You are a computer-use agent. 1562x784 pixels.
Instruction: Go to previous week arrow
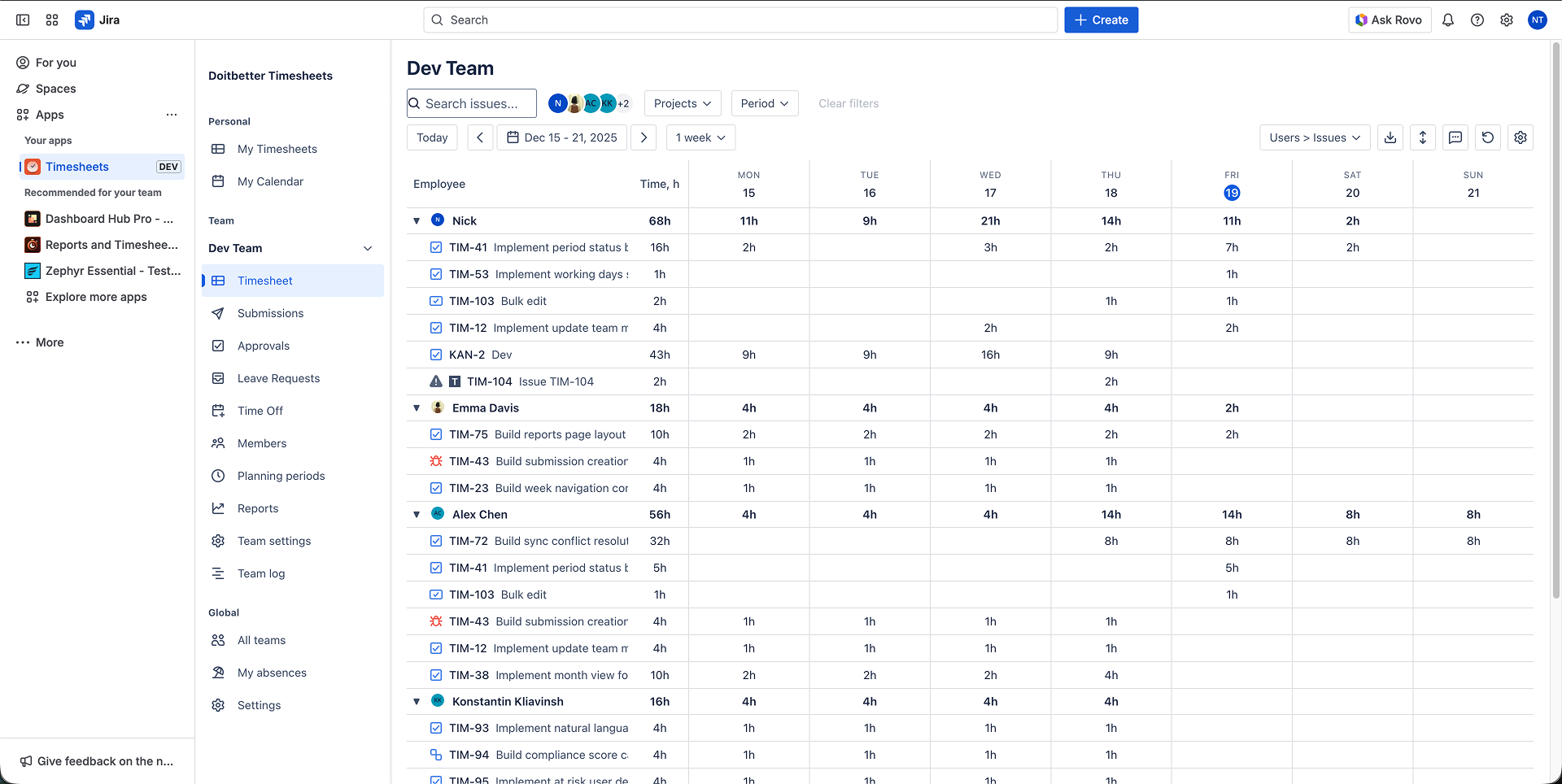pyautogui.click(x=480, y=137)
